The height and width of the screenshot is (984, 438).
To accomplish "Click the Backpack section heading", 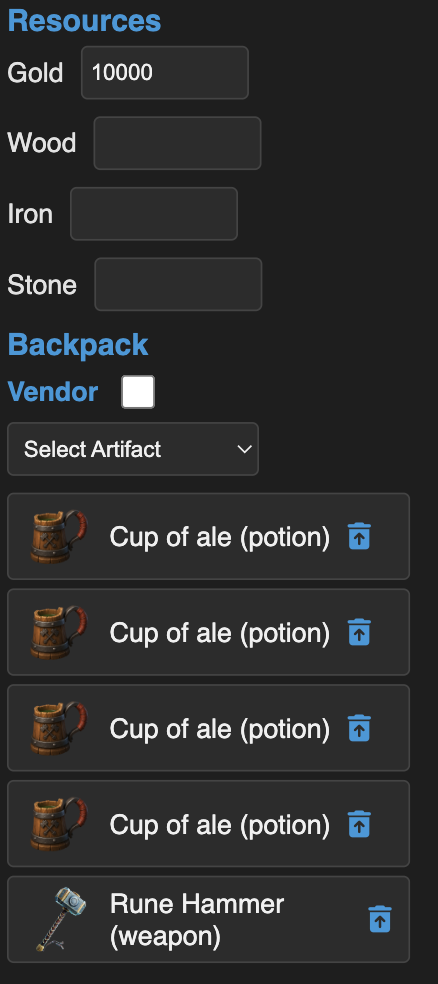I will coord(78,345).
